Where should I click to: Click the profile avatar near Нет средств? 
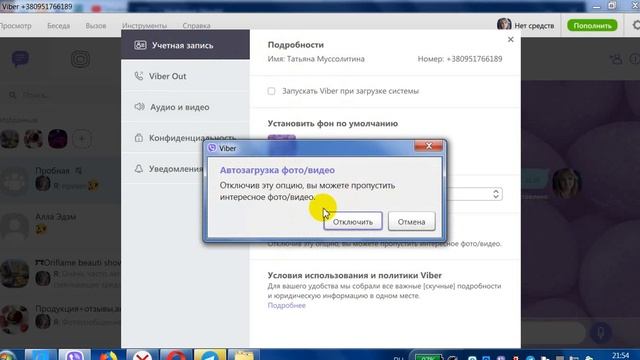[504, 24]
